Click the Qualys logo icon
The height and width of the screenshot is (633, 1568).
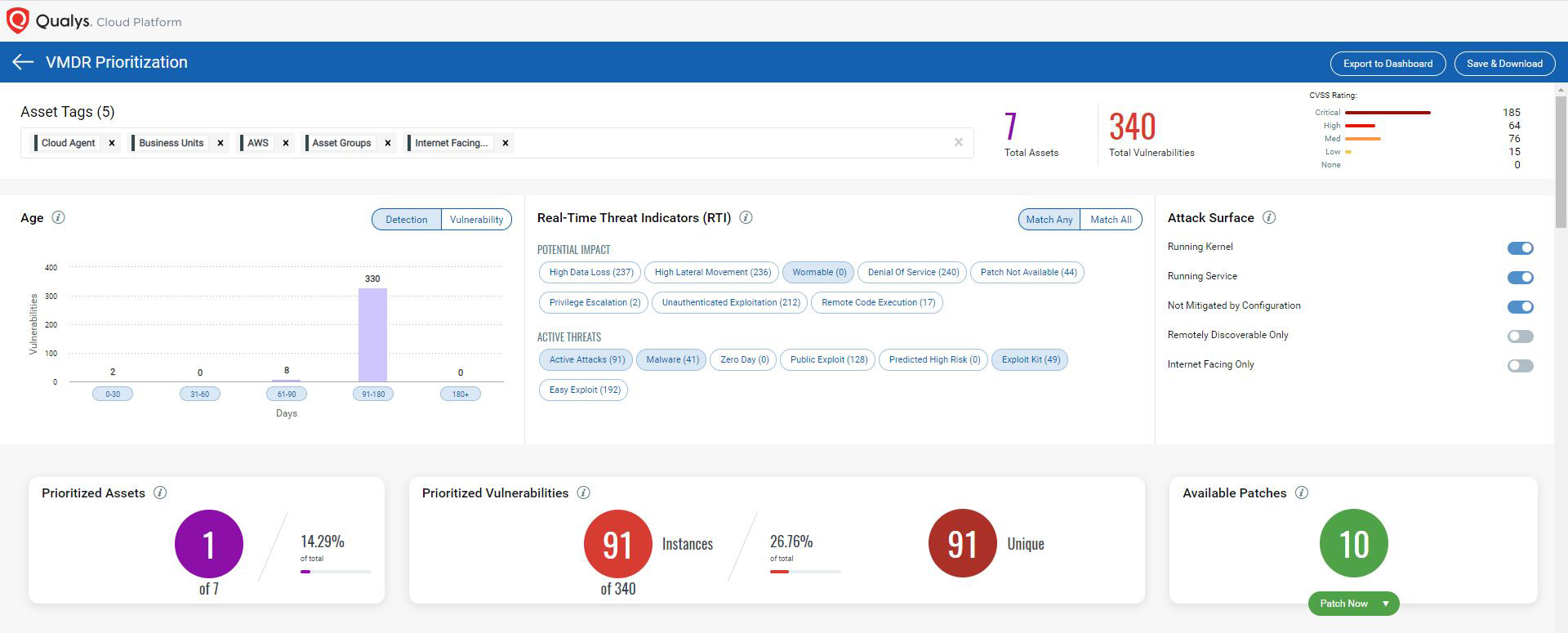(x=17, y=20)
